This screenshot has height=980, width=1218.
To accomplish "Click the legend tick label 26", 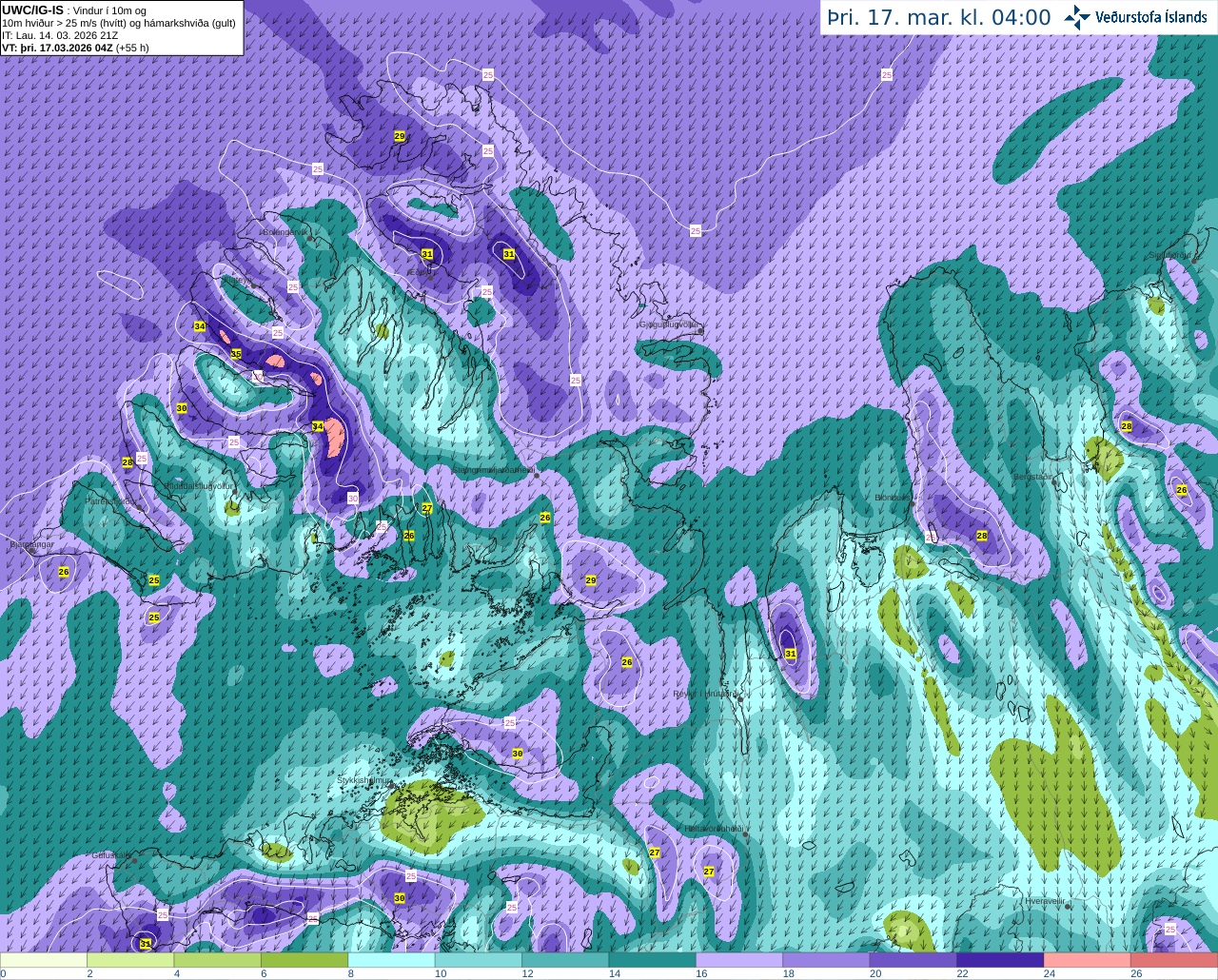I will pos(1136,973).
